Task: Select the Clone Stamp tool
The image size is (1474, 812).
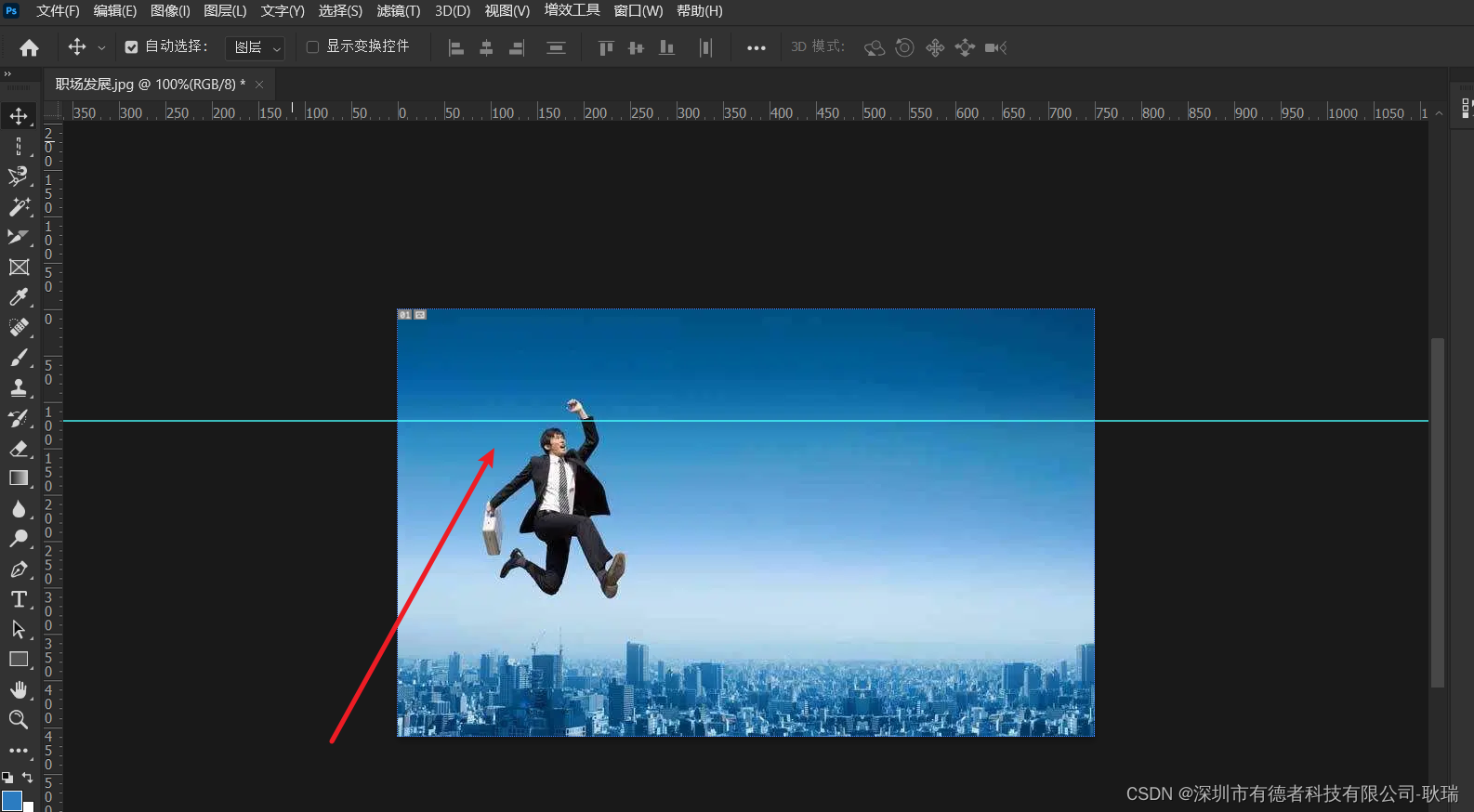Action: [x=19, y=387]
